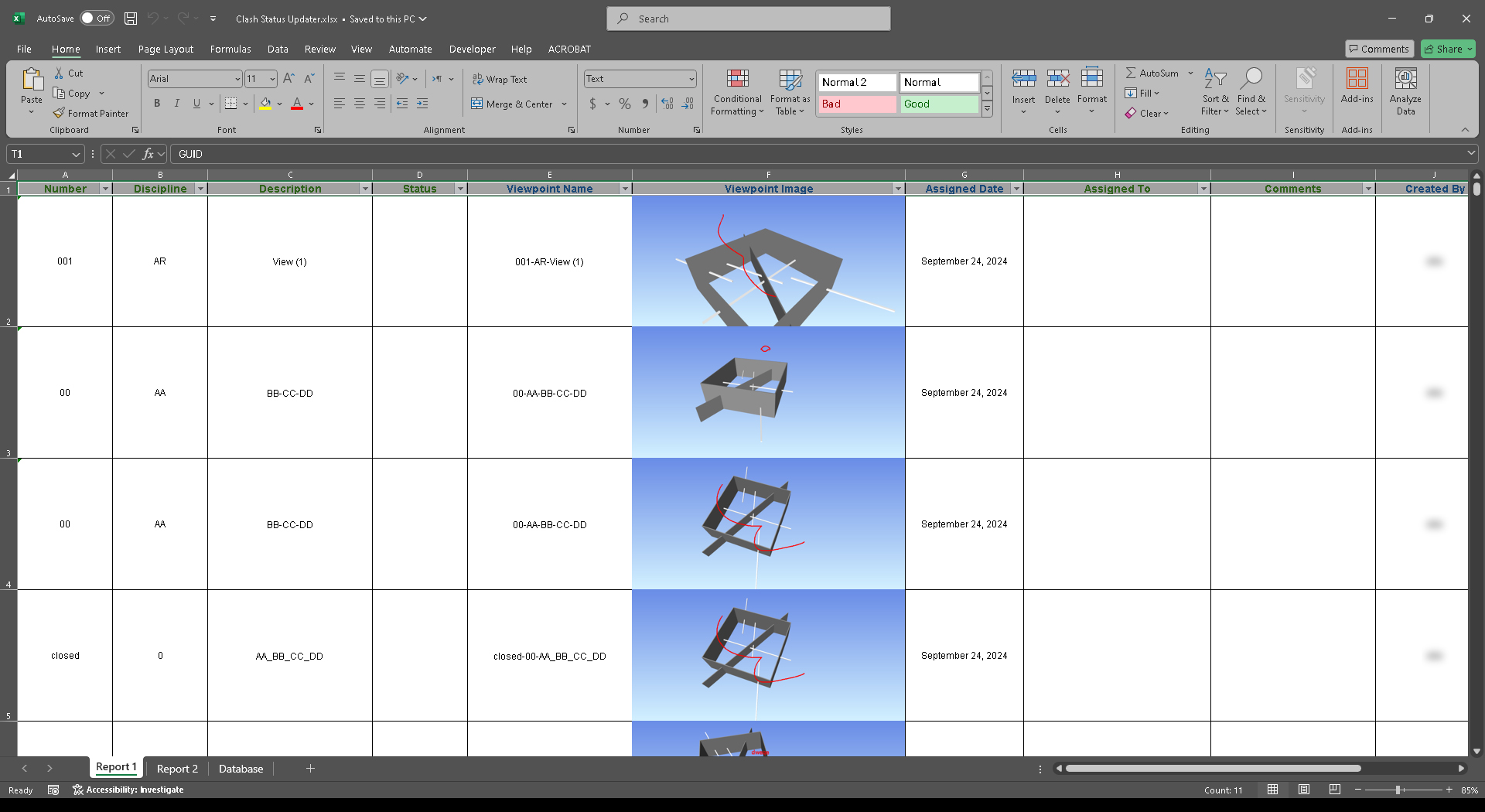This screenshot has width=1485, height=812.
Task: Click the Decrease Indent icon
Action: 402,104
